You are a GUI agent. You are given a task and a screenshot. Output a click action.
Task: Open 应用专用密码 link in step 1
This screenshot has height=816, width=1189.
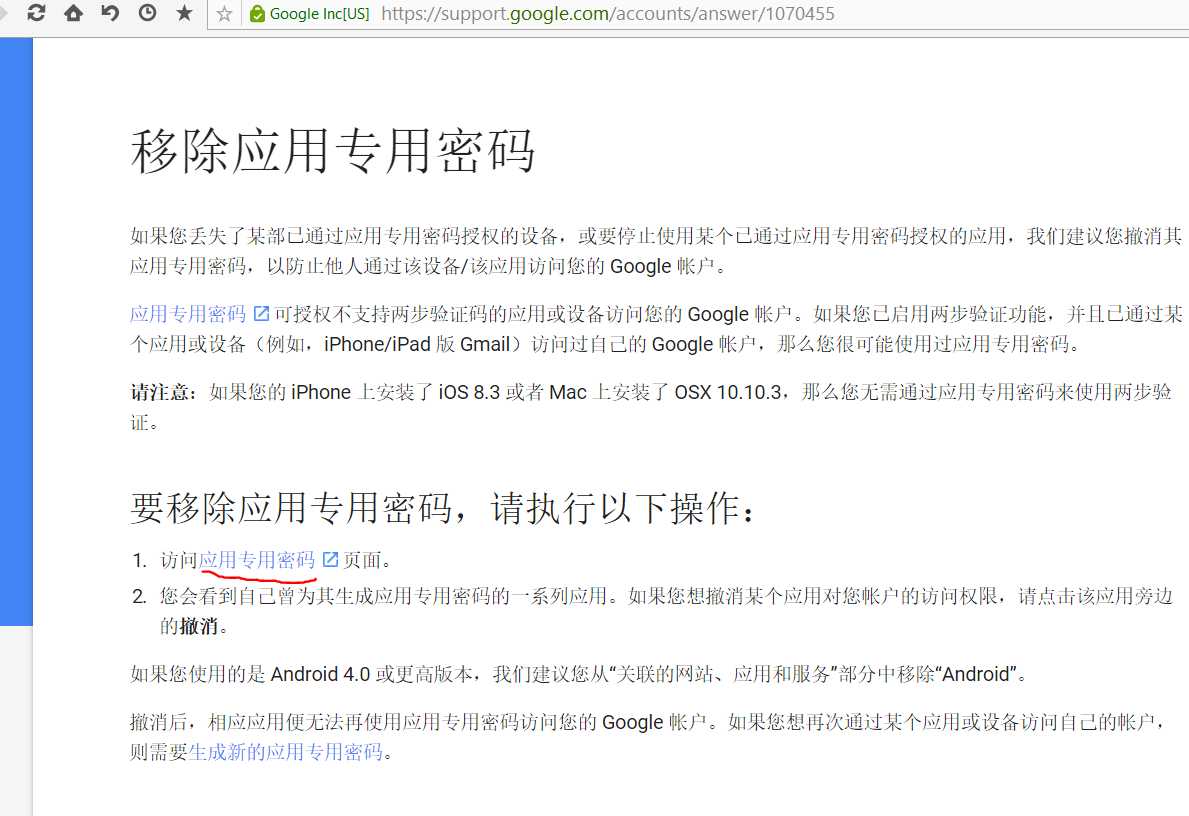coord(256,560)
